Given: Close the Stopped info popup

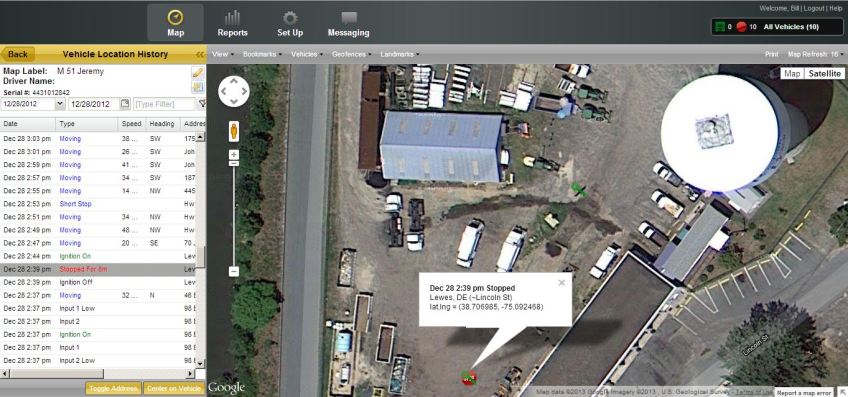Looking at the screenshot, I should pos(561,282).
